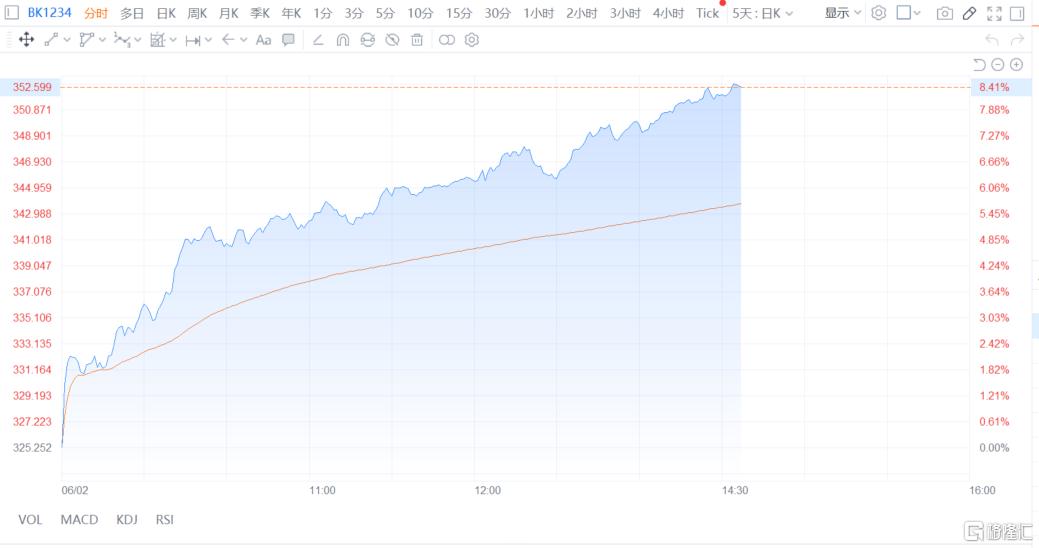
Task: Delete drawings with the trash icon
Action: 417,40
